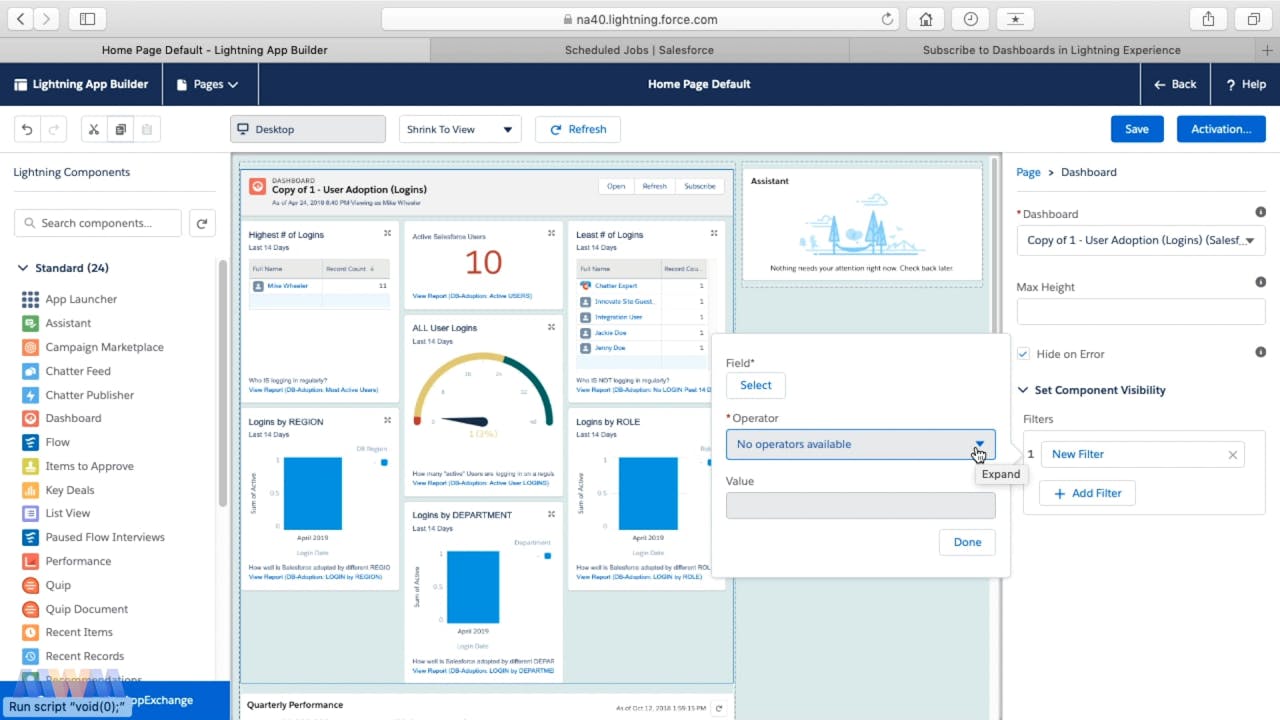Select the Chatter Feed component
Viewport: 1280px width, 720px height.
tap(77, 371)
